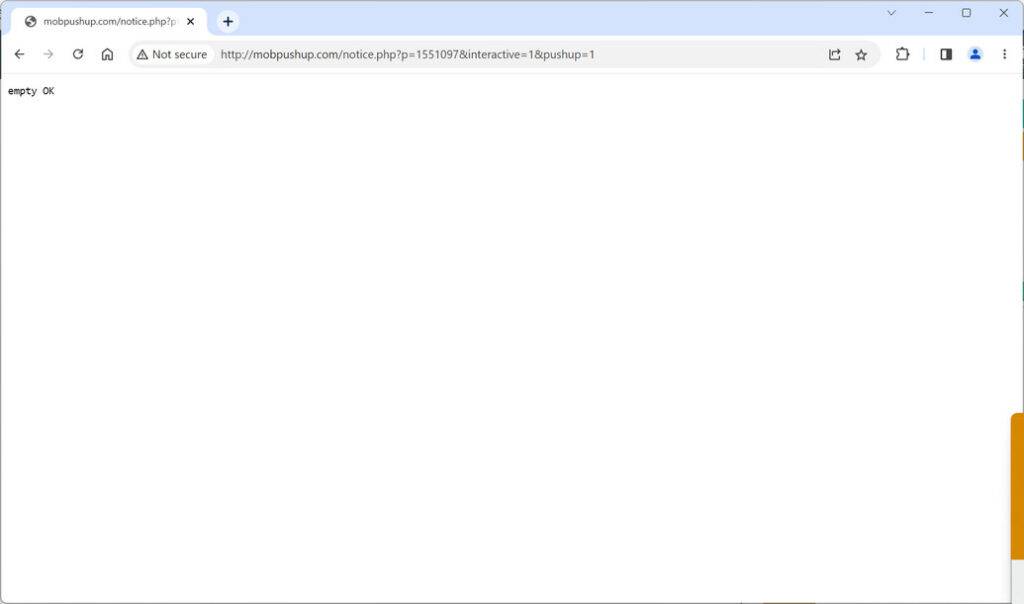The width and height of the screenshot is (1024, 604).
Task: Click inside the address bar URL
Action: (400, 54)
